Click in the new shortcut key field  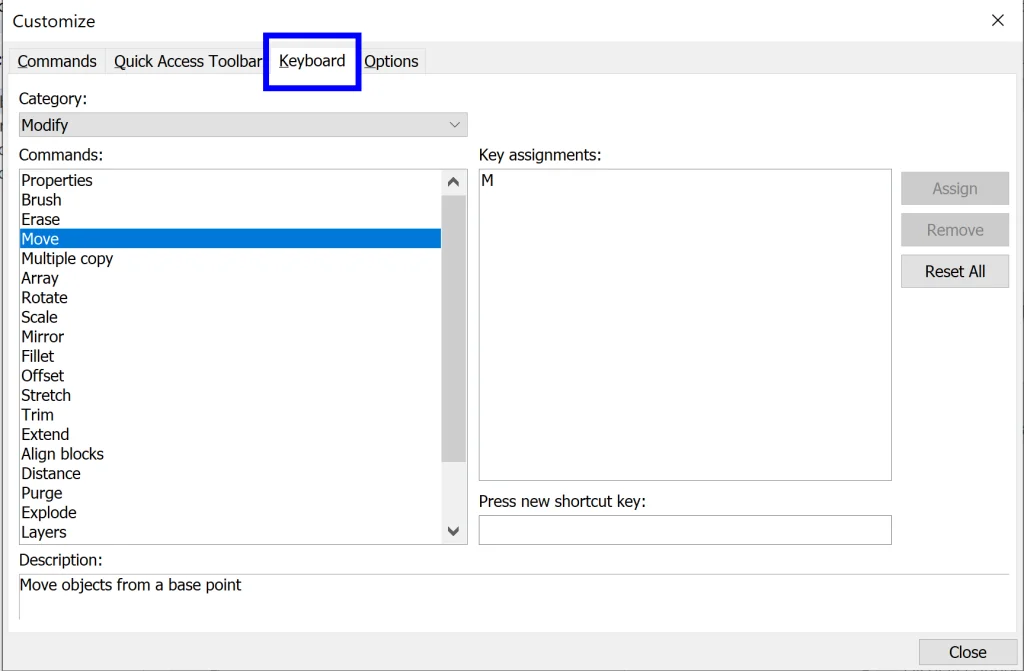[684, 530]
